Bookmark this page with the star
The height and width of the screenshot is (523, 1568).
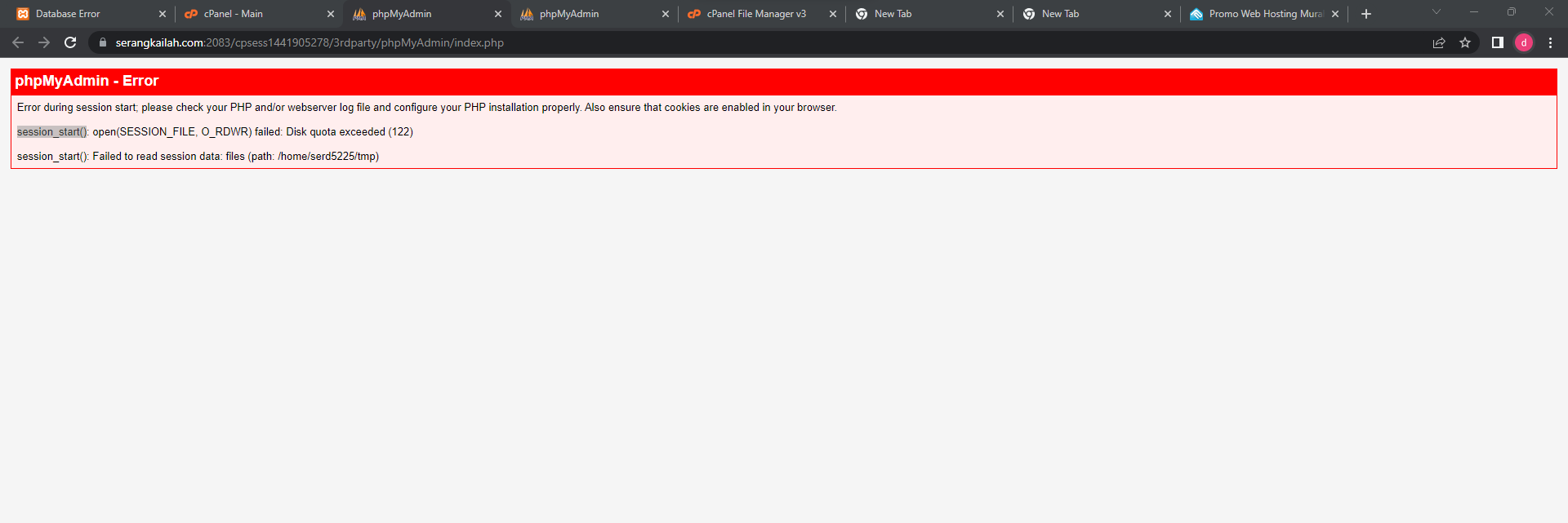[1465, 42]
